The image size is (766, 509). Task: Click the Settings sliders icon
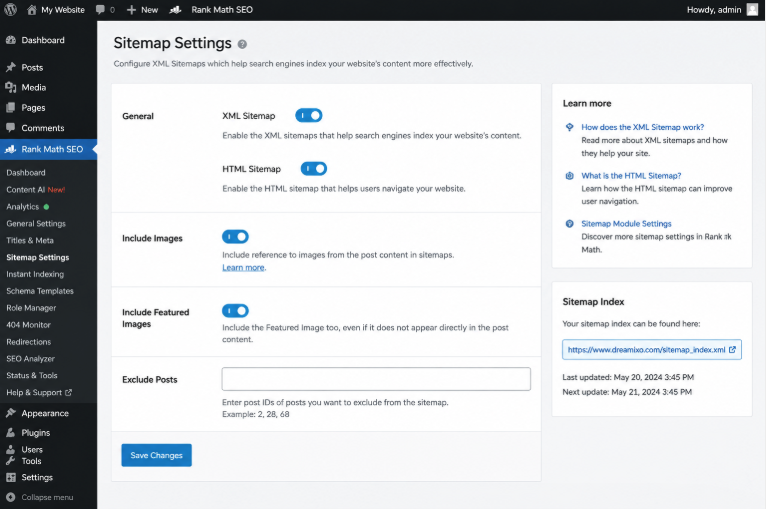tap(11, 477)
